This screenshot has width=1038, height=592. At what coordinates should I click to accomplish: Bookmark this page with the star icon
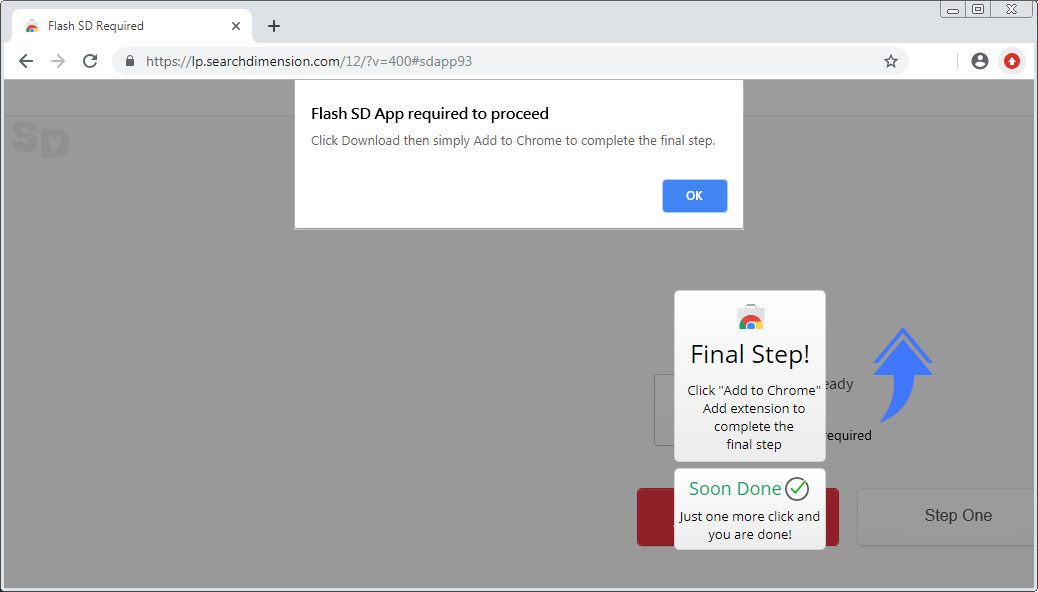[891, 62]
